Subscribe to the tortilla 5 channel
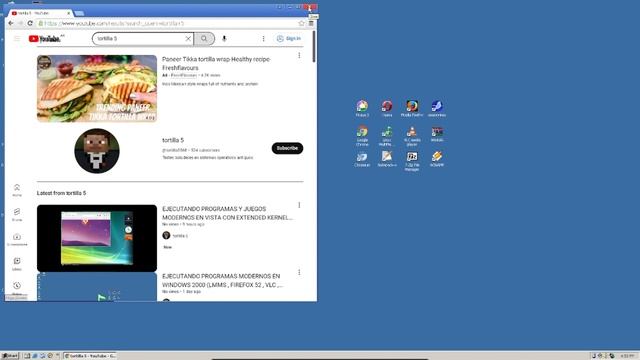640x360 pixels. [287, 148]
